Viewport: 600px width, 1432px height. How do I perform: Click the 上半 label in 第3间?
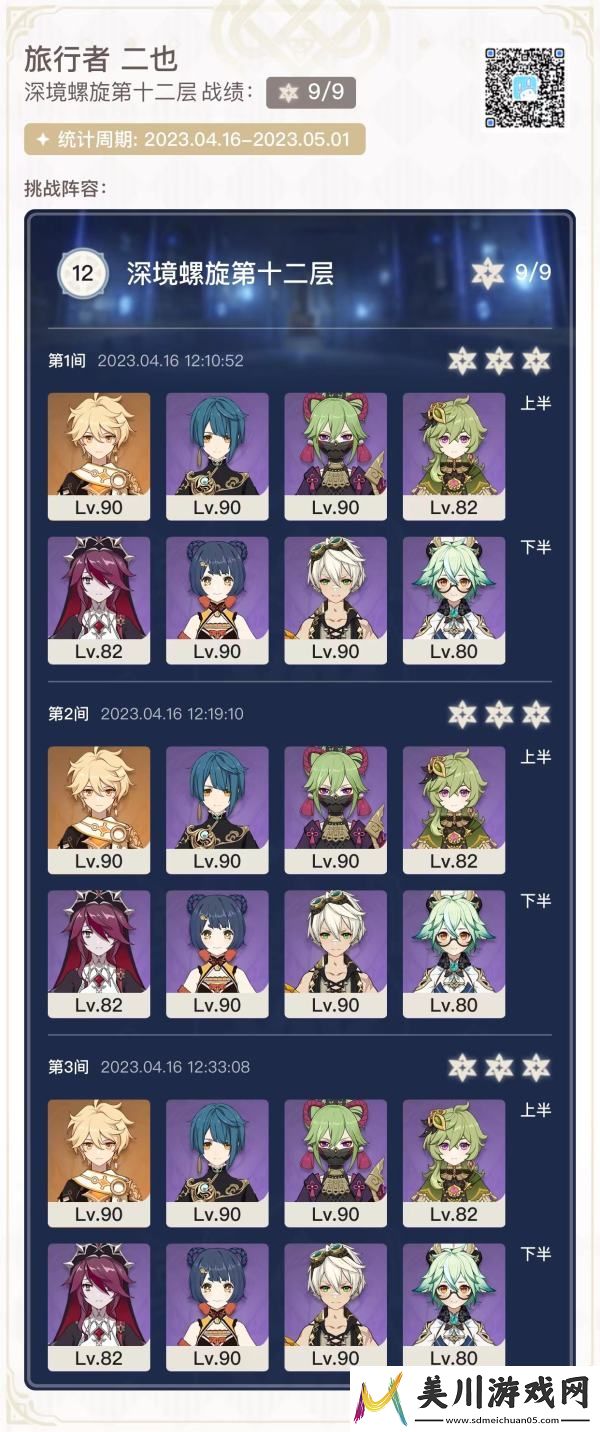pos(536,1110)
